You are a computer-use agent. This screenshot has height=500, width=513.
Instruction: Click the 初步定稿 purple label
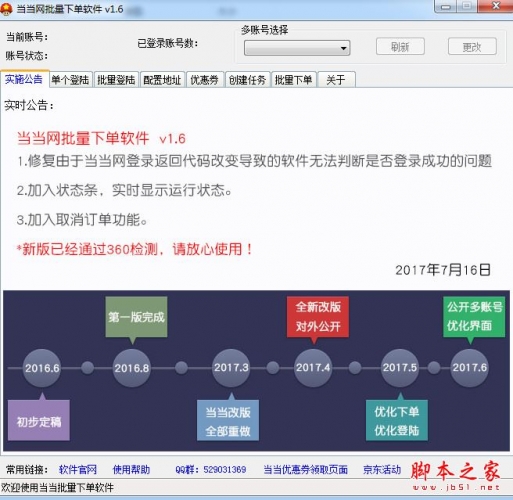point(39,420)
